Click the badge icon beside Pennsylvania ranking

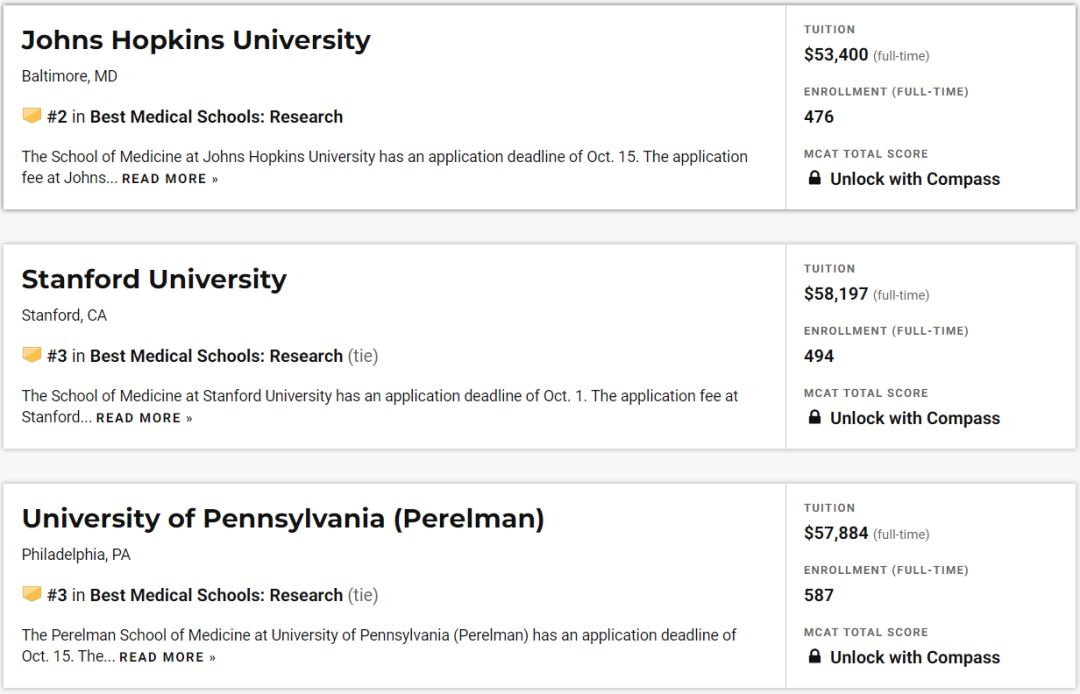pos(32,594)
